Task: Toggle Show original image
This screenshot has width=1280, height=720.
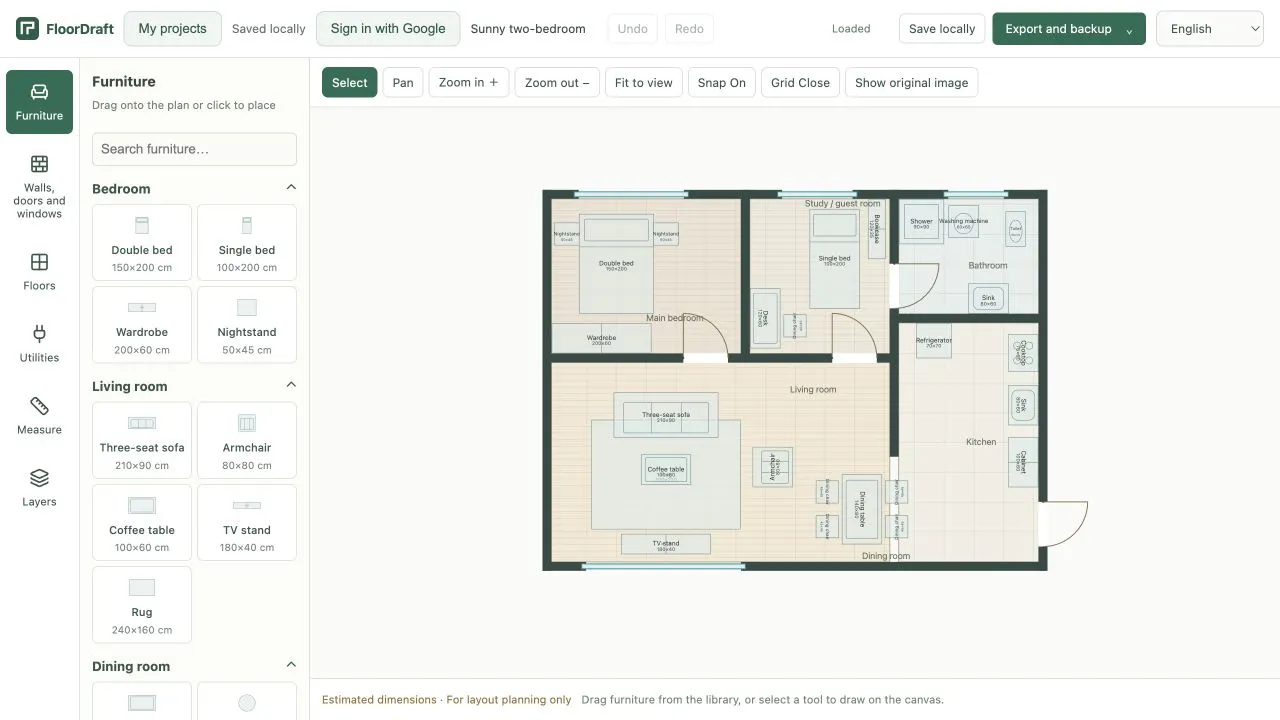Action: tap(911, 82)
